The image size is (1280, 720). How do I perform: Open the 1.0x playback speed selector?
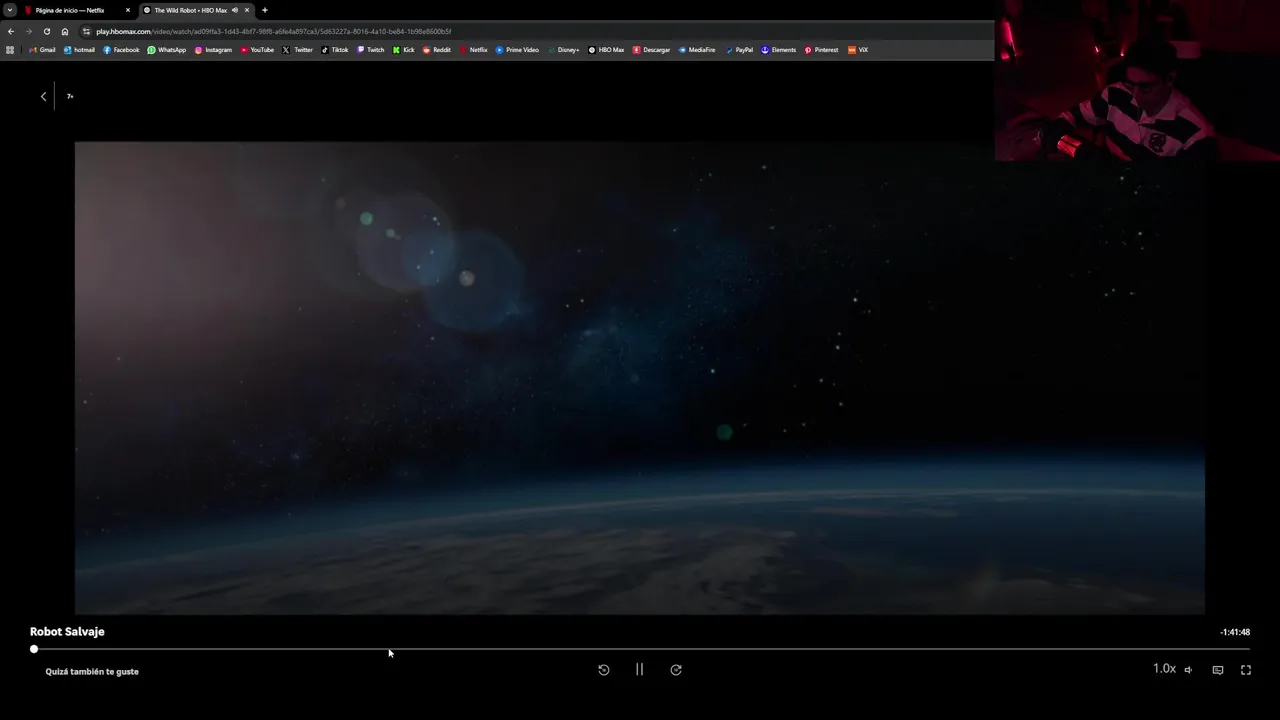click(1164, 669)
